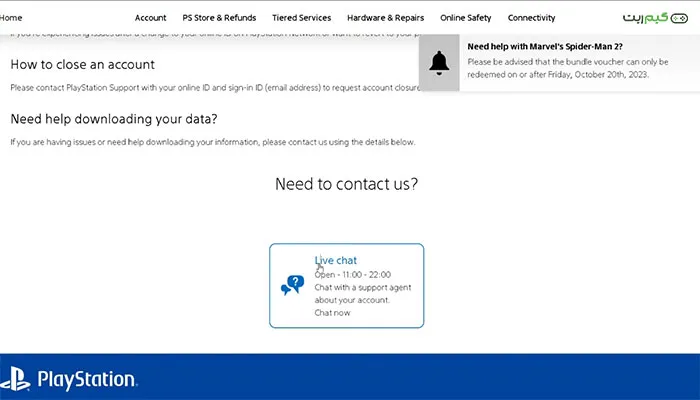Click the Live chat opening hours text
The width and height of the screenshot is (700, 400).
[x=352, y=274]
